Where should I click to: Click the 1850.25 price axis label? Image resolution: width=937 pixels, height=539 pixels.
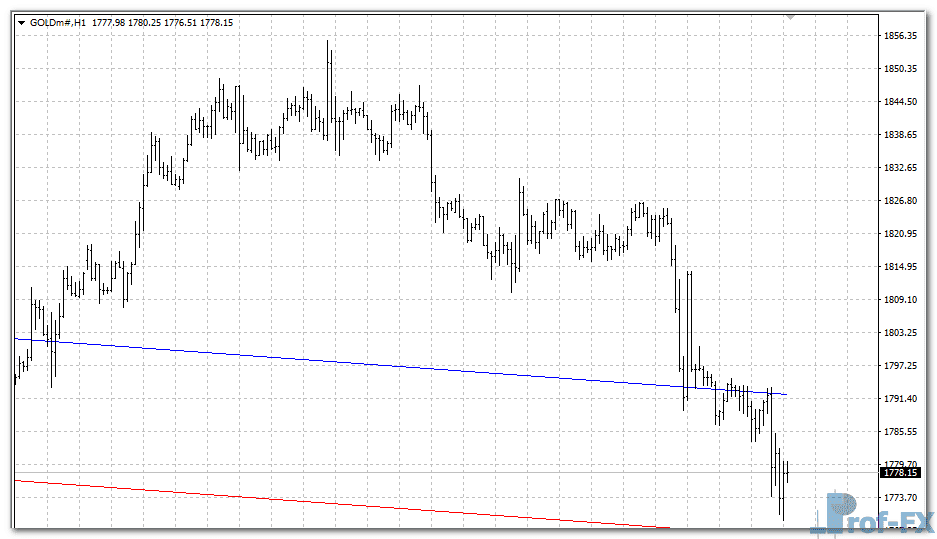[901, 69]
